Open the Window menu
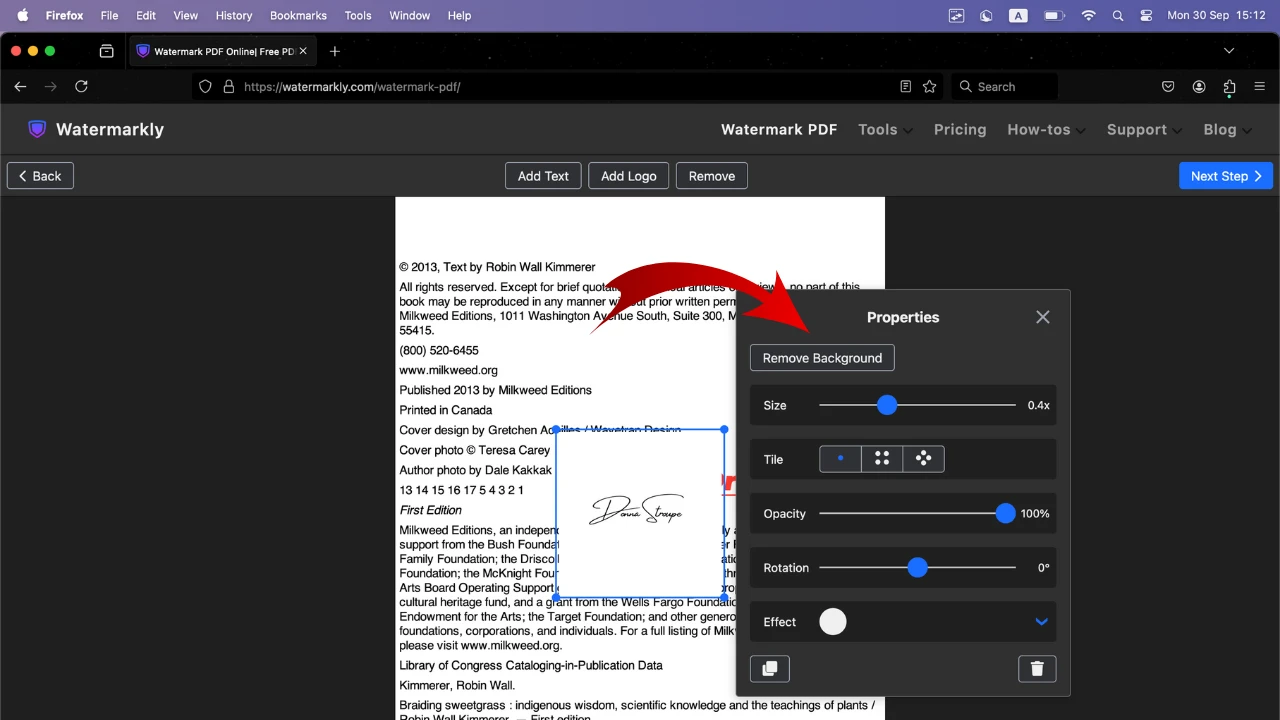The image size is (1280, 720). 409,15
